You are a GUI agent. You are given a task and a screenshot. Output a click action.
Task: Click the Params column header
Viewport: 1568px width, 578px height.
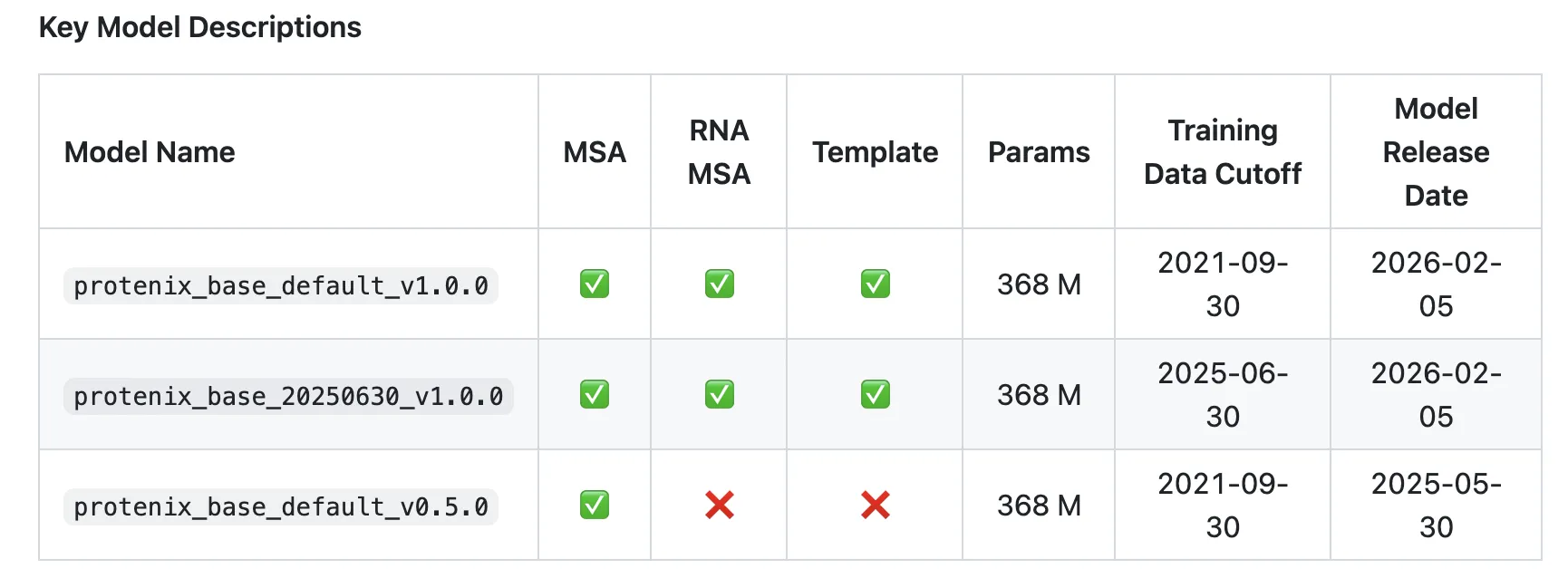pyautogui.click(x=1039, y=152)
